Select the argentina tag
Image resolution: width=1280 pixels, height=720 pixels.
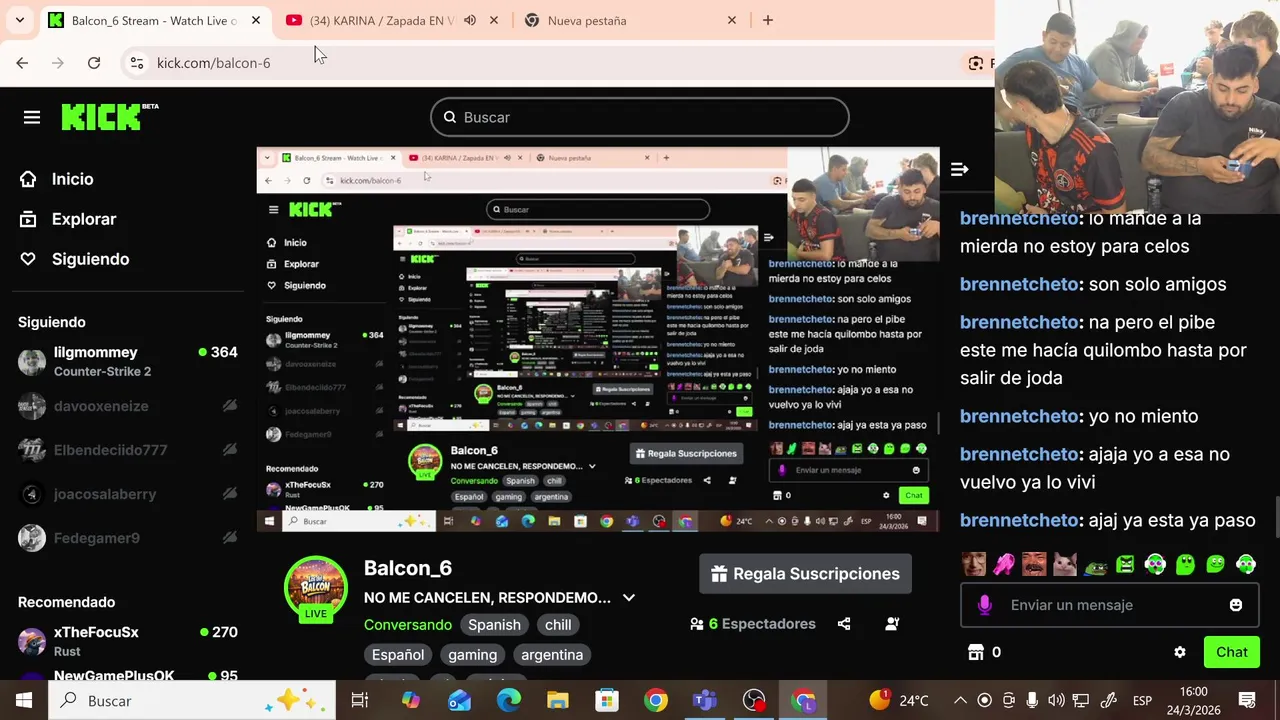pos(552,655)
